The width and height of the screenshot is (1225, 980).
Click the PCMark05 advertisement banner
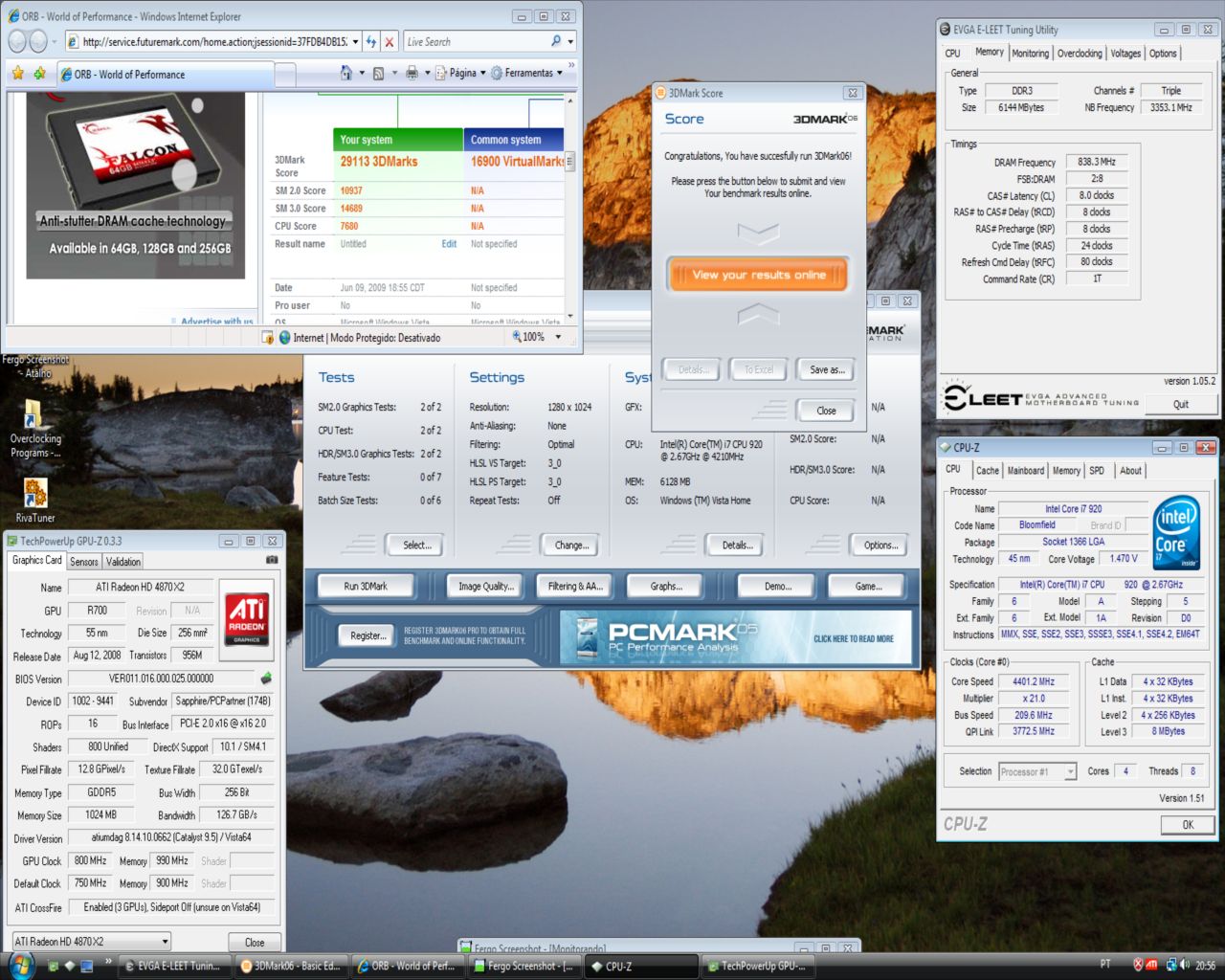point(735,638)
